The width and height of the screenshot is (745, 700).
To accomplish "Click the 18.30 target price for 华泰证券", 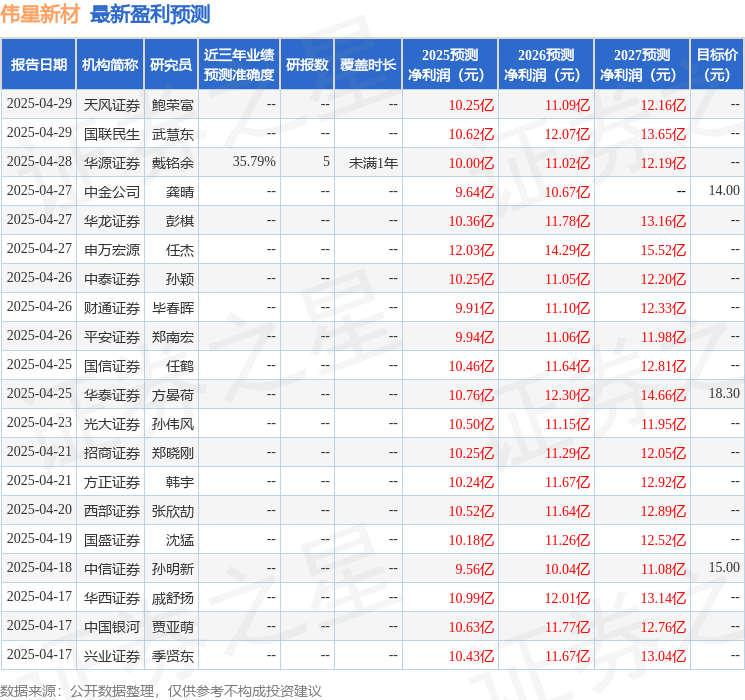I will point(724,393).
